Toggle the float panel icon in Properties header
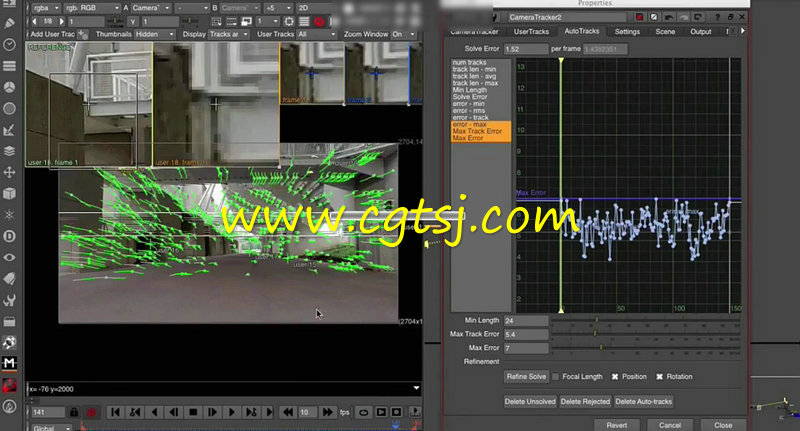The image size is (800, 431). coord(730,17)
